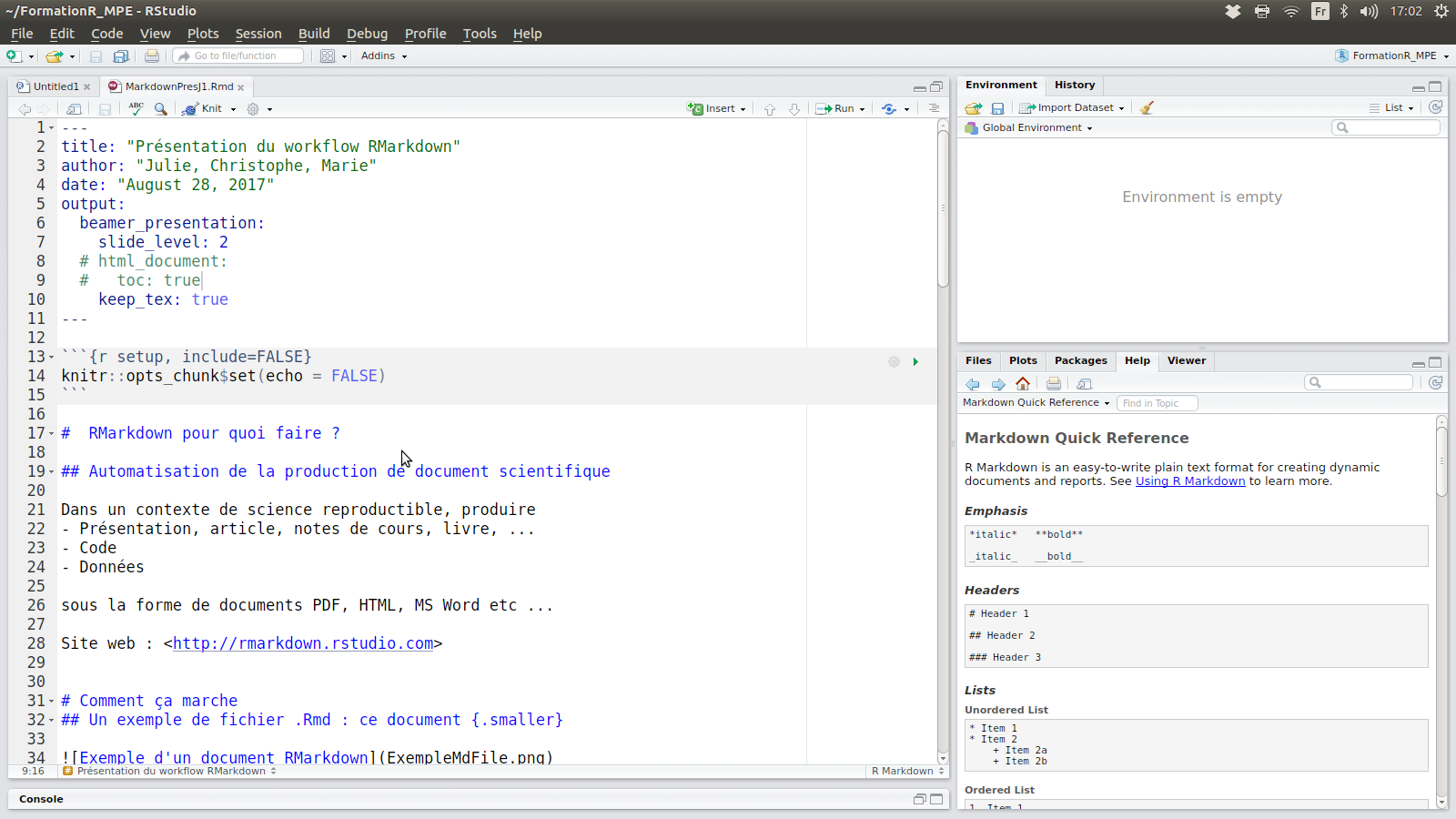Open the FormationR_MPE project menu
Screen dimensions: 1456x819
click(x=1391, y=56)
